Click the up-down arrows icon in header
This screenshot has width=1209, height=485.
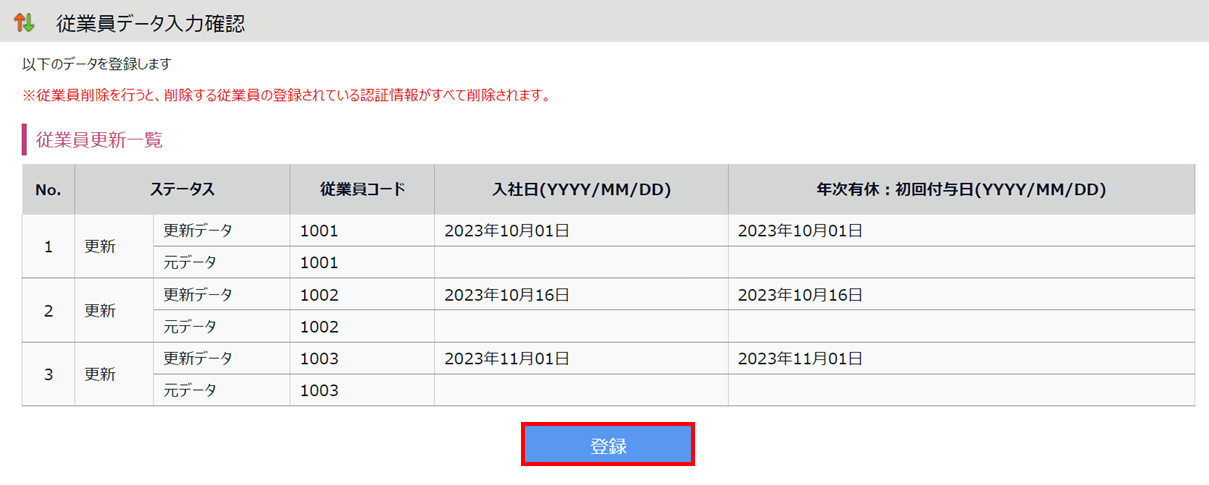coord(24,23)
